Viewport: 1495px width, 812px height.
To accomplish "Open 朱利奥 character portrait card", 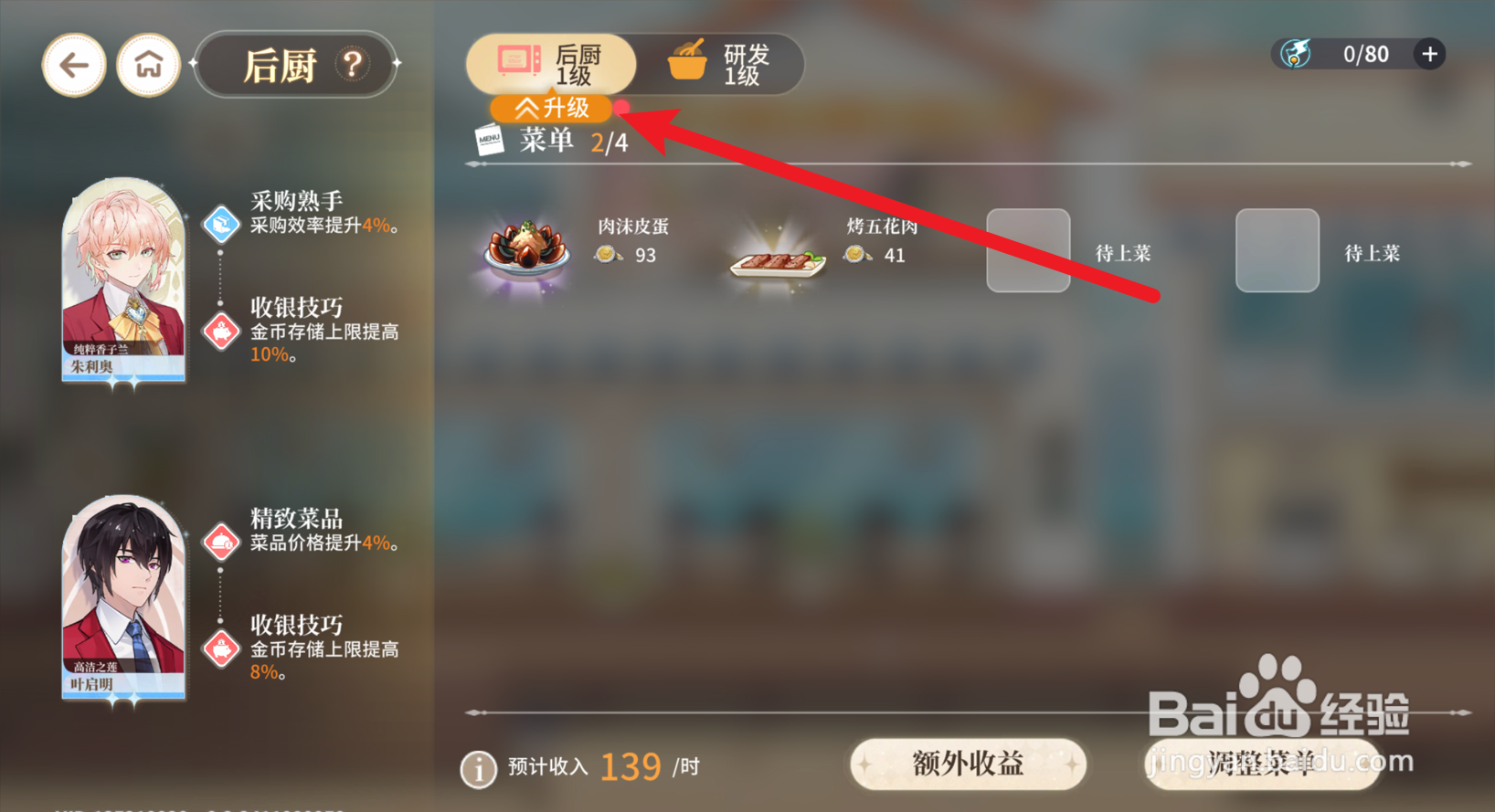I will coord(123,279).
